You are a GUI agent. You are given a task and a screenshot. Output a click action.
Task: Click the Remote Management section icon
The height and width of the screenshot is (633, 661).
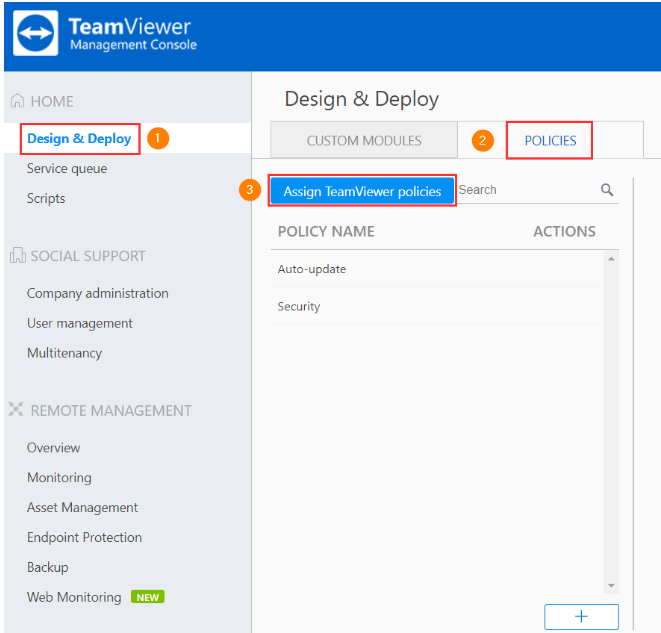coord(17,410)
